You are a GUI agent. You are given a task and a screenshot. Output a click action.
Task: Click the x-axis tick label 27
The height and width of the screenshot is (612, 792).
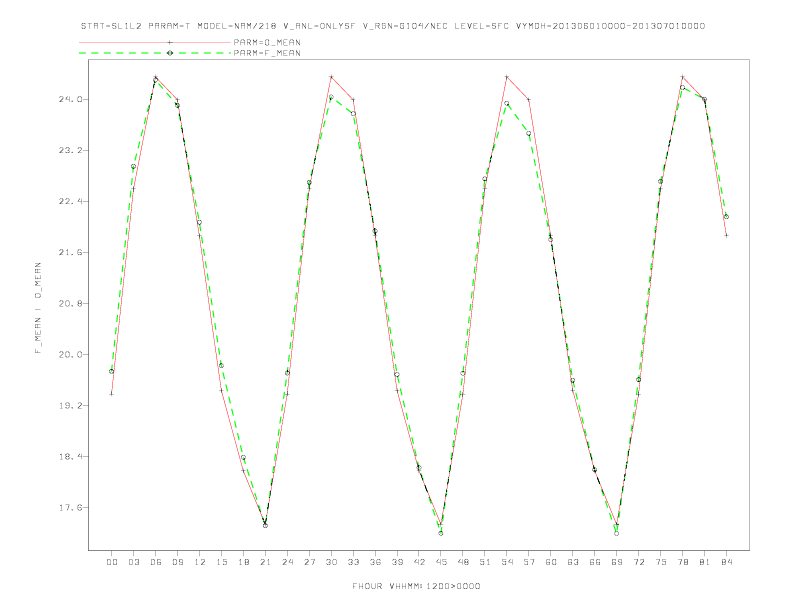click(309, 562)
